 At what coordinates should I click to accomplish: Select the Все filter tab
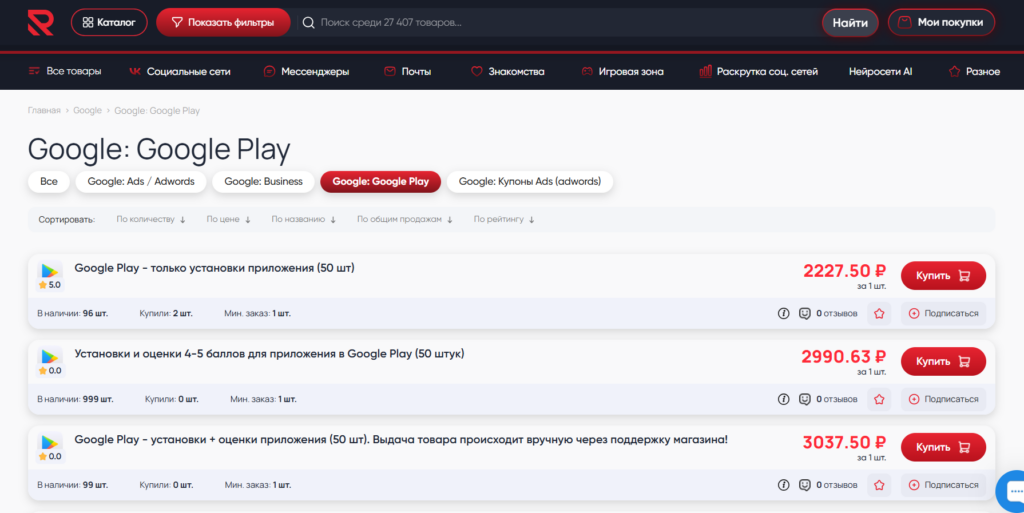48,181
